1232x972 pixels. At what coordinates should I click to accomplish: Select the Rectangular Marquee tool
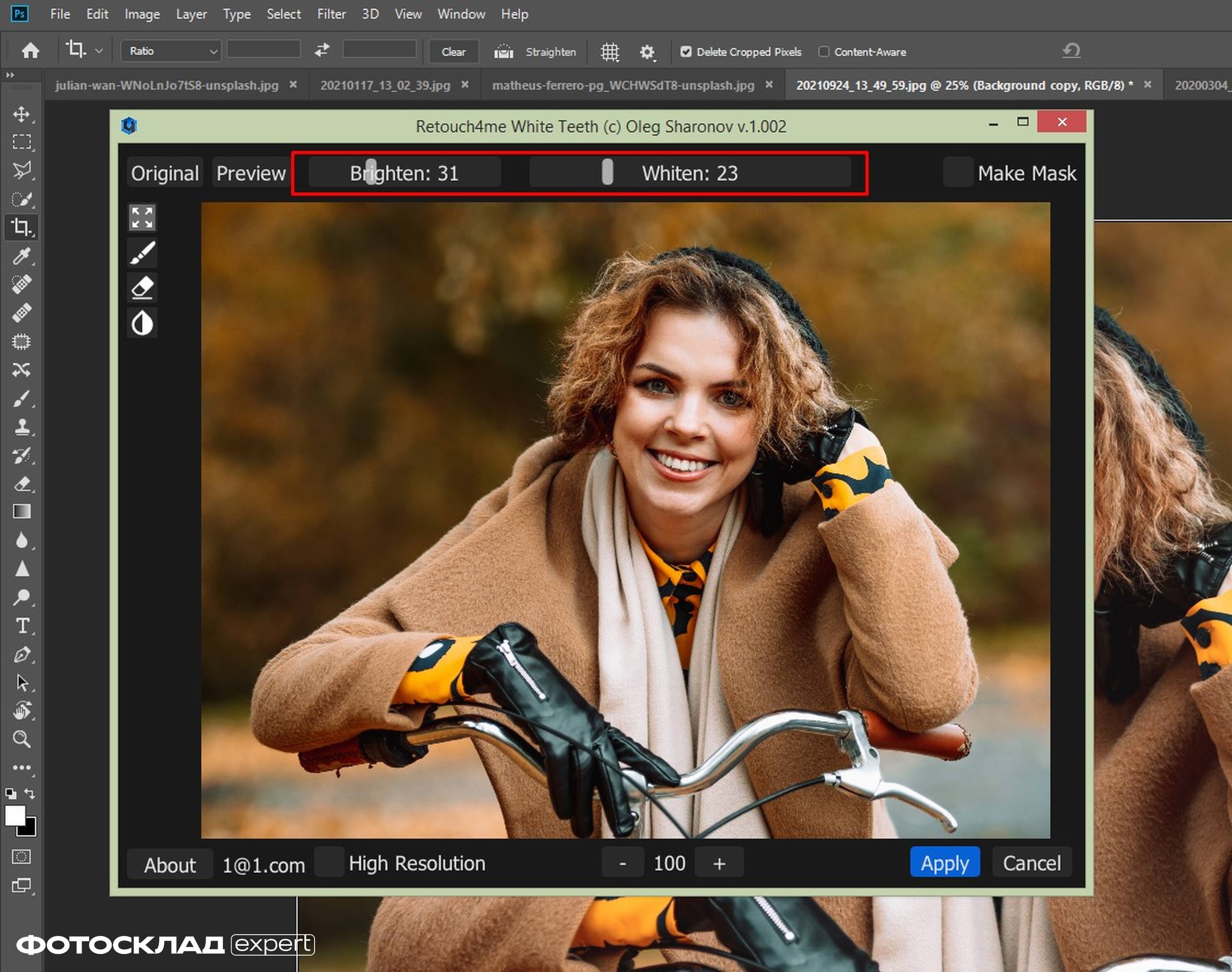22,142
